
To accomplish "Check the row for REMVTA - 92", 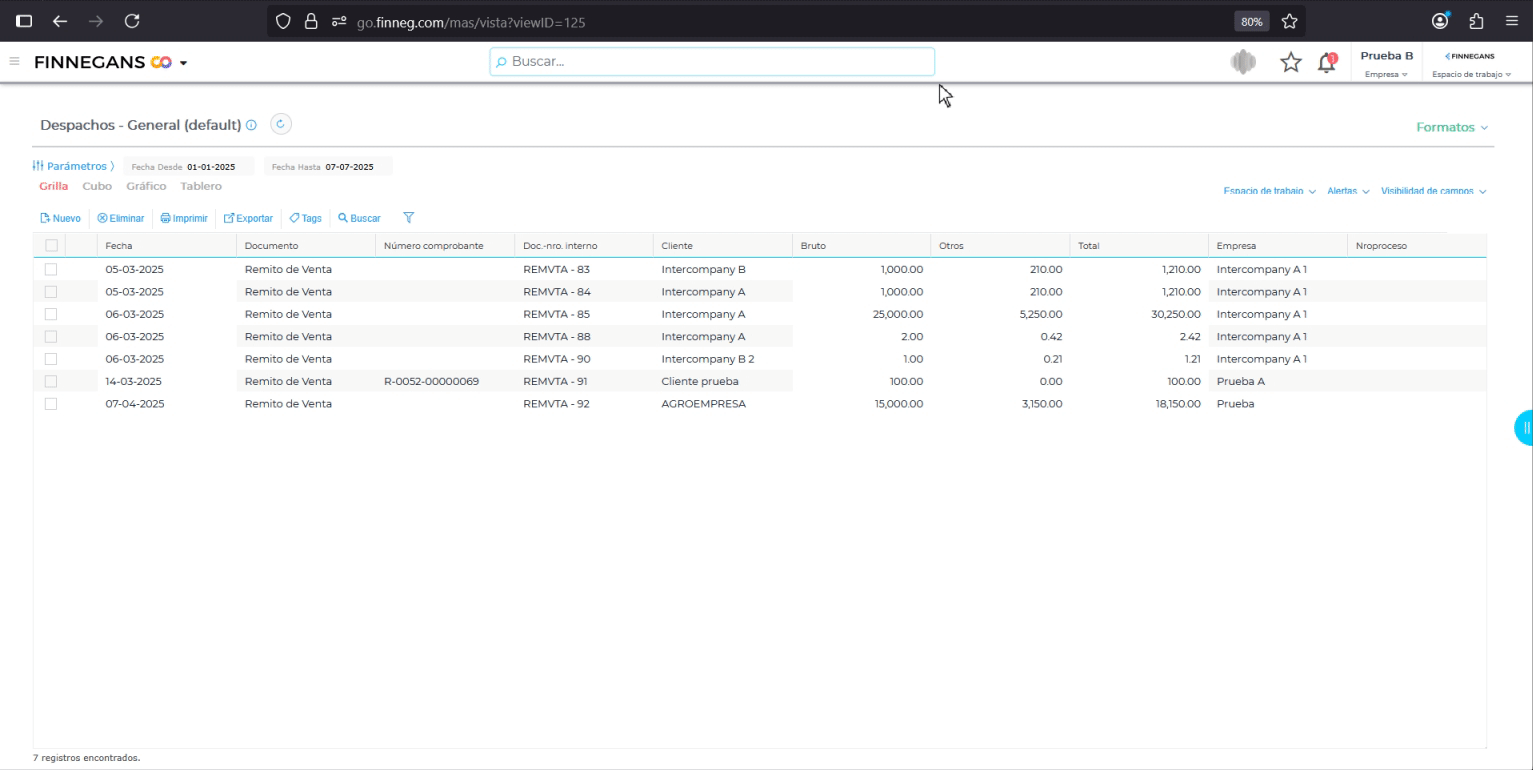I will point(51,404).
